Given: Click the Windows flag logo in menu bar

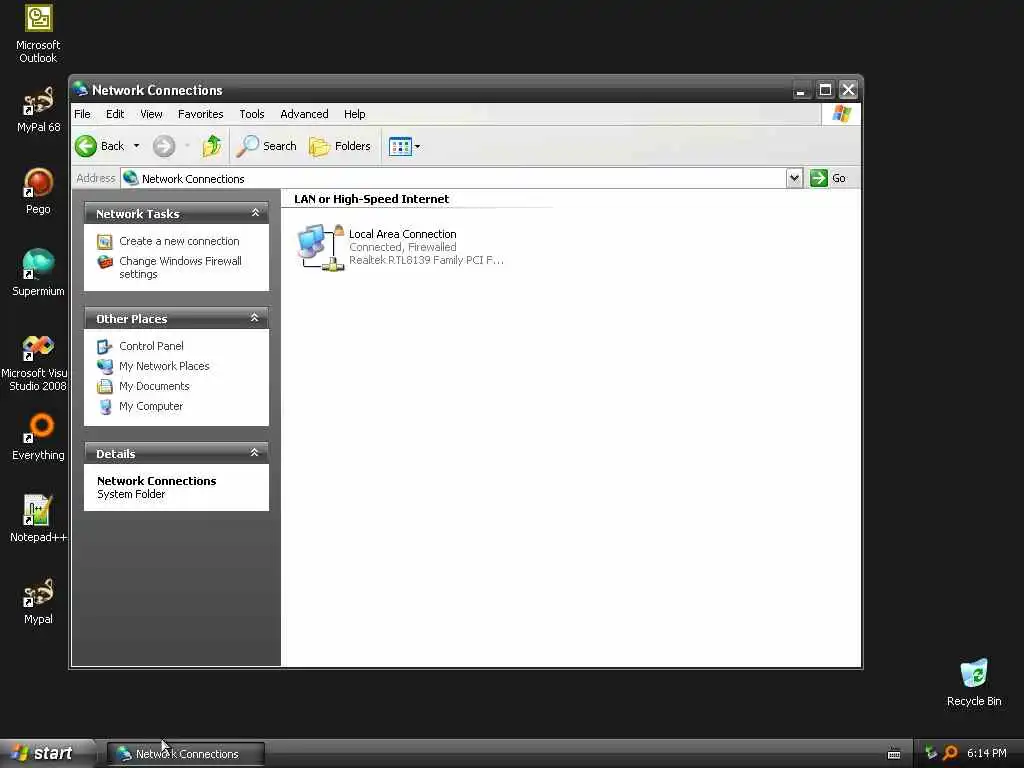Looking at the screenshot, I should tap(841, 114).
